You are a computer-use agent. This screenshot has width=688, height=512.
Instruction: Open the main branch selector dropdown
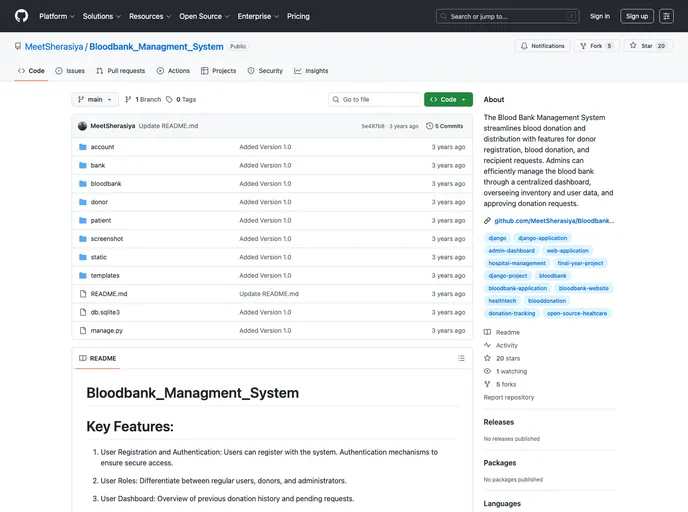(x=95, y=100)
